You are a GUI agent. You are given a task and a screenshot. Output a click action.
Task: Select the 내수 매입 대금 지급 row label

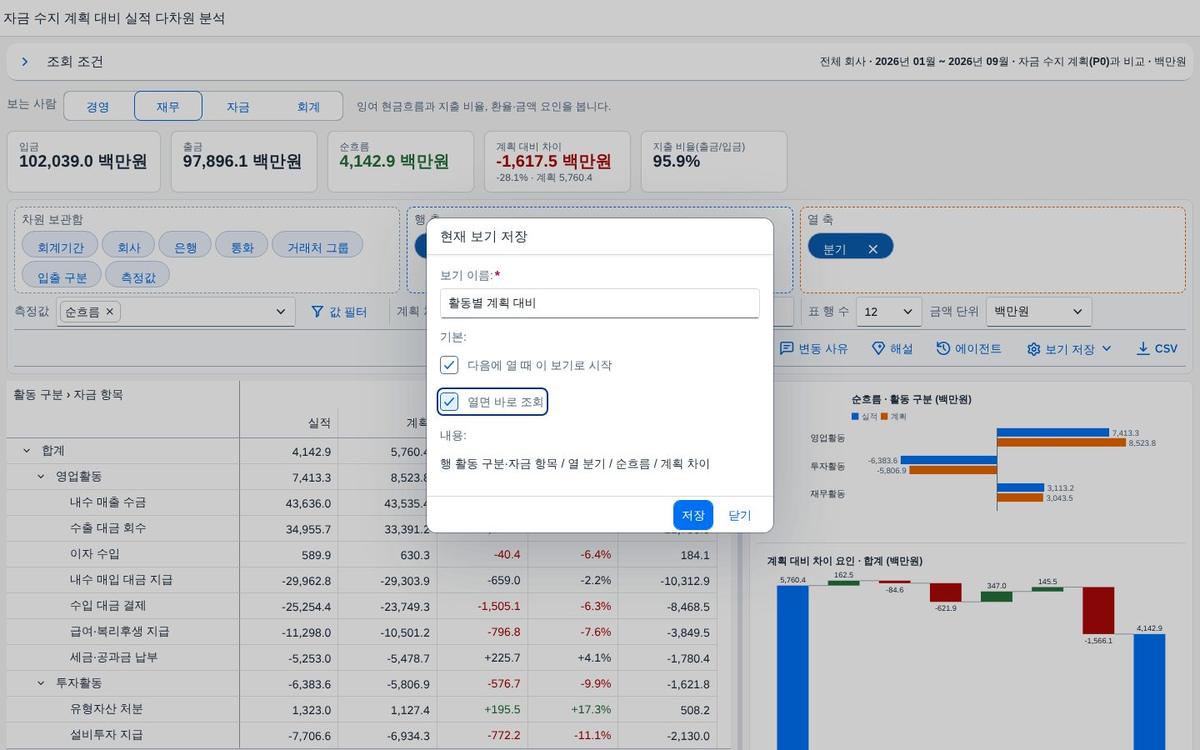121,580
